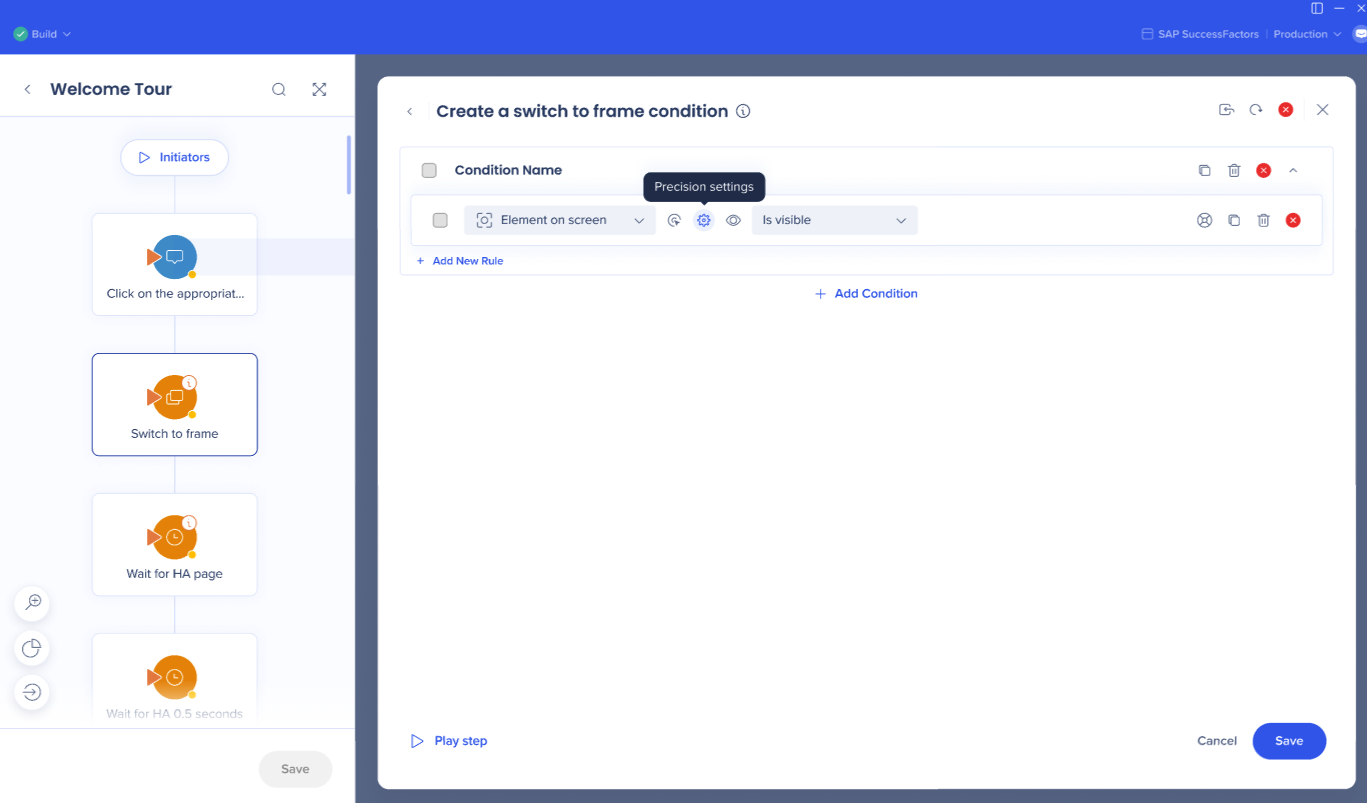Click the fit-to-screen expand icon near Welcome Tour
The height and width of the screenshot is (803, 1367).
[319, 89]
